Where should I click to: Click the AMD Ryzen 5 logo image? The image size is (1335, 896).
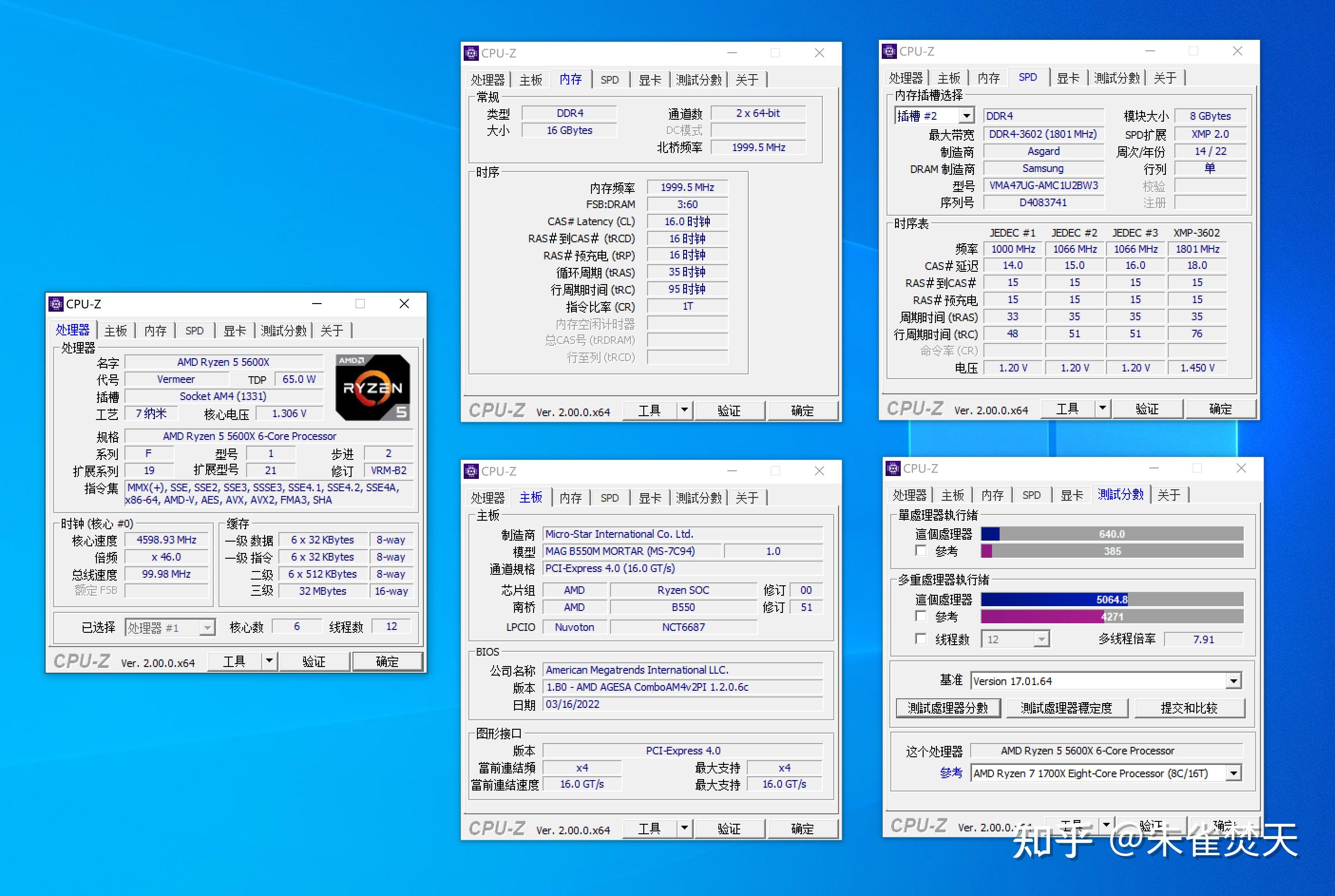(x=372, y=388)
